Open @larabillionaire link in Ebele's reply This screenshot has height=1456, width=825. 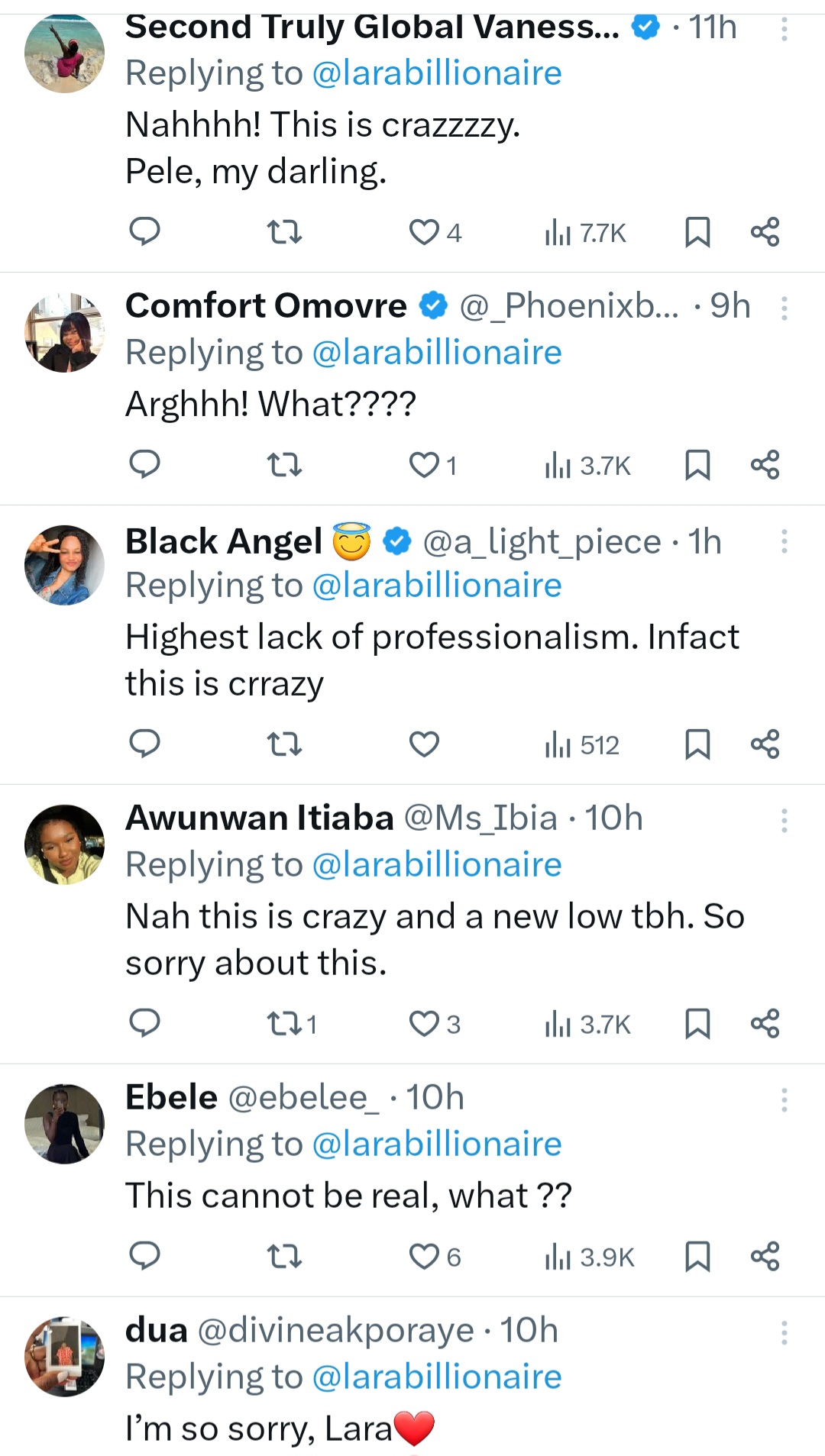(x=437, y=1144)
